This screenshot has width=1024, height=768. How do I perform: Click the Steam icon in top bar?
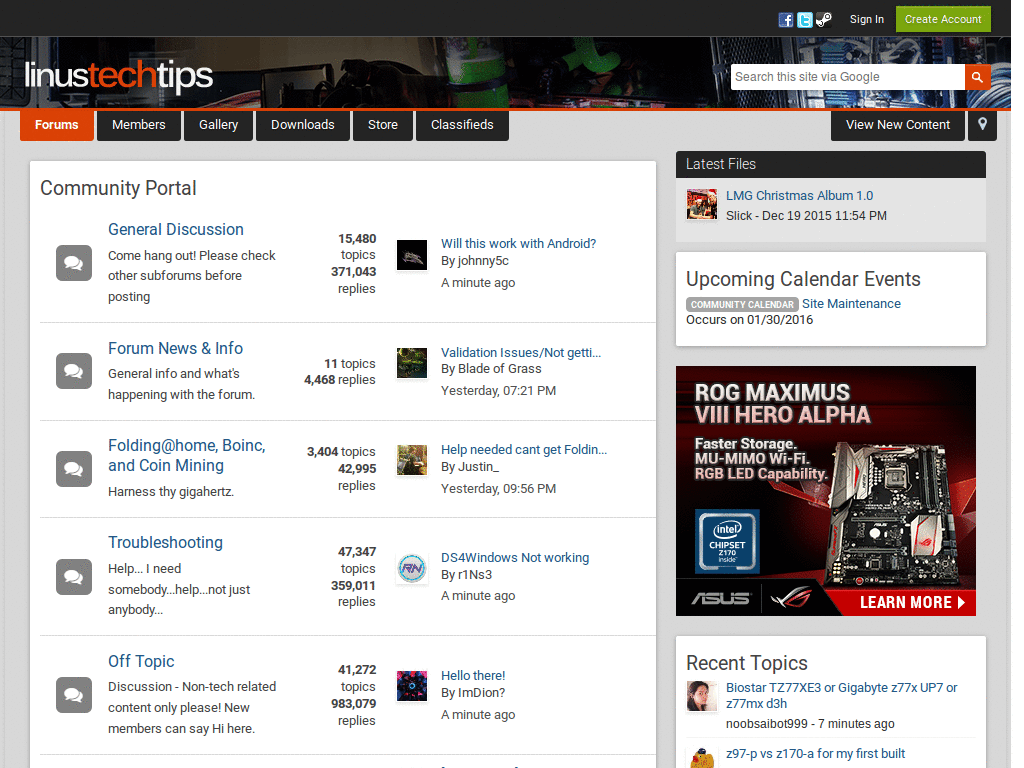pos(824,20)
